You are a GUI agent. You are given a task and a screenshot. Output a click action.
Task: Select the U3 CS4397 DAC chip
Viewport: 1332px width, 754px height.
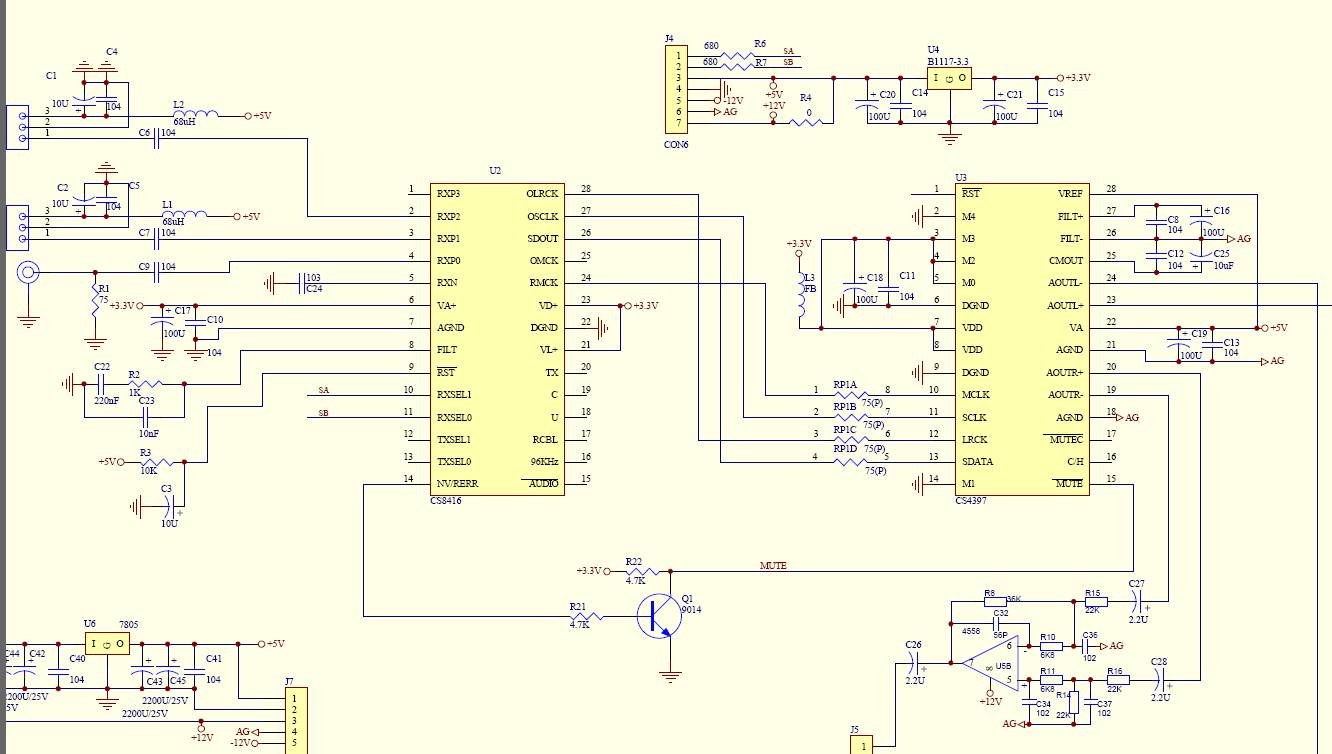point(1020,338)
